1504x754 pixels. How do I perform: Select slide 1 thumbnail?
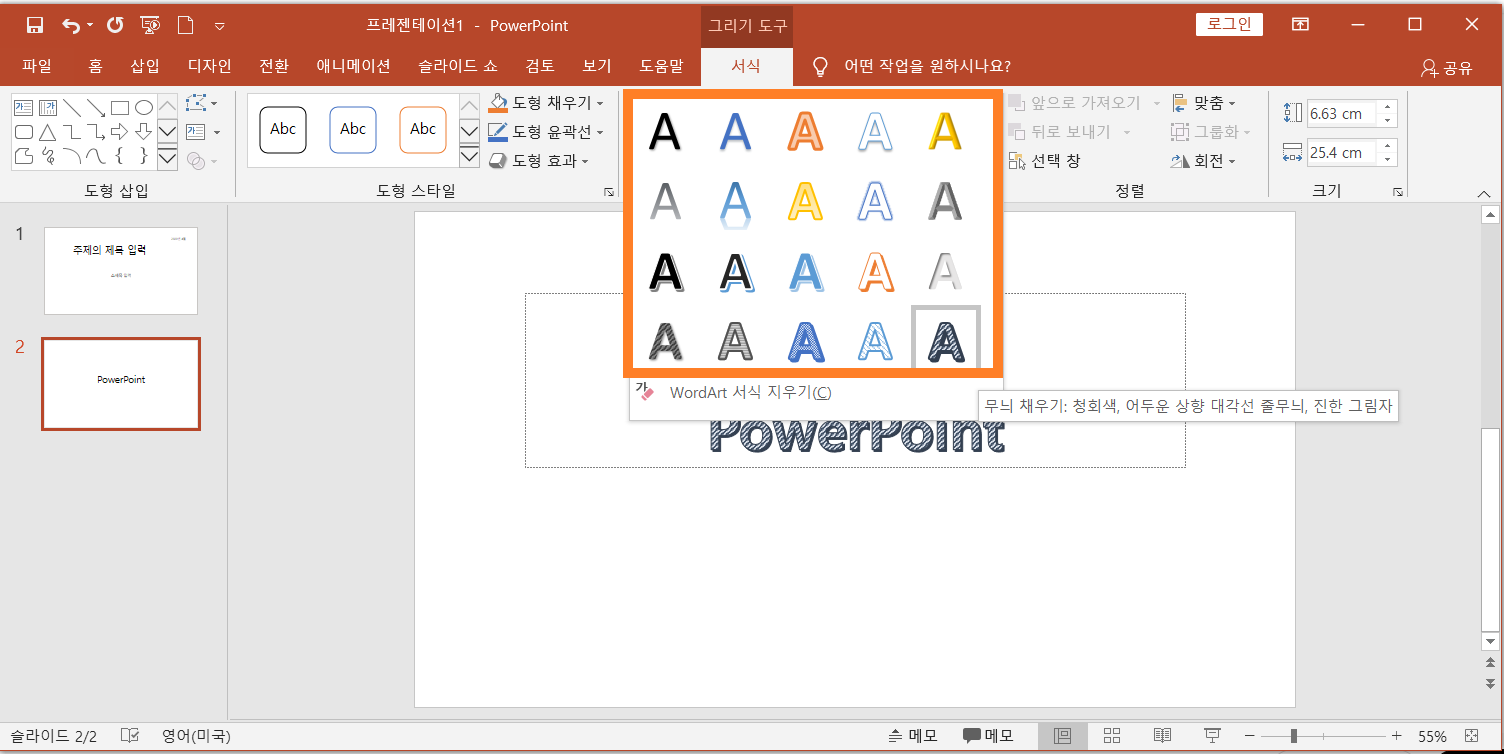tap(121, 271)
